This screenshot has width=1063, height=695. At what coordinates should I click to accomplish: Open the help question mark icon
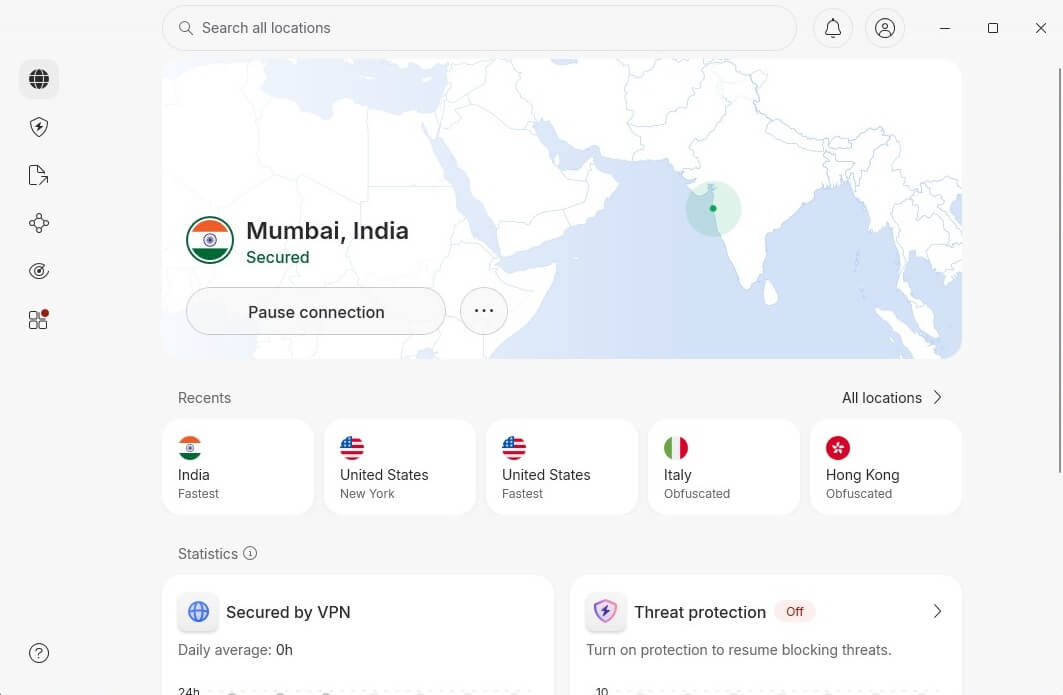click(39, 653)
